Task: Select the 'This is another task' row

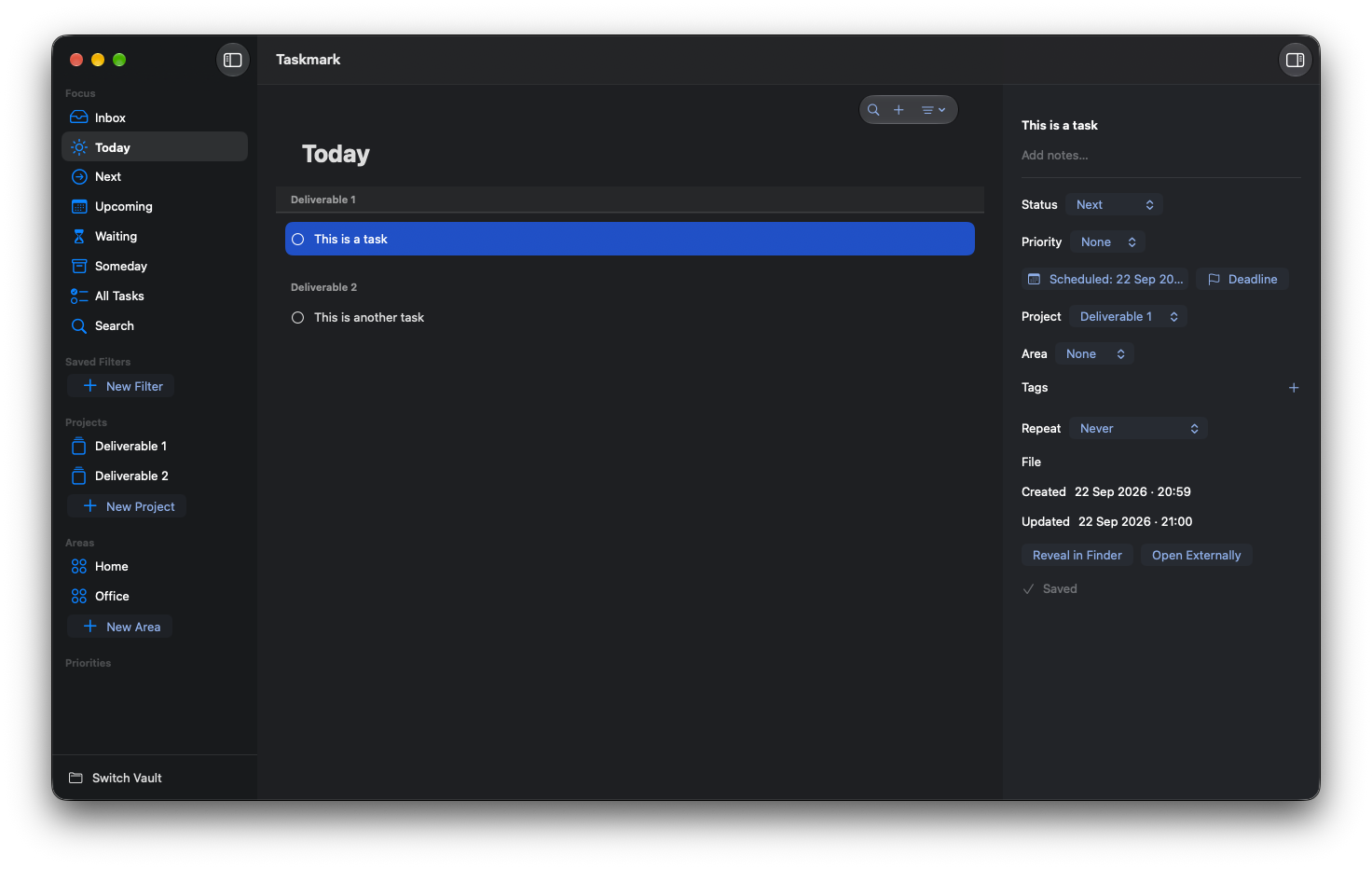Action: (630, 318)
